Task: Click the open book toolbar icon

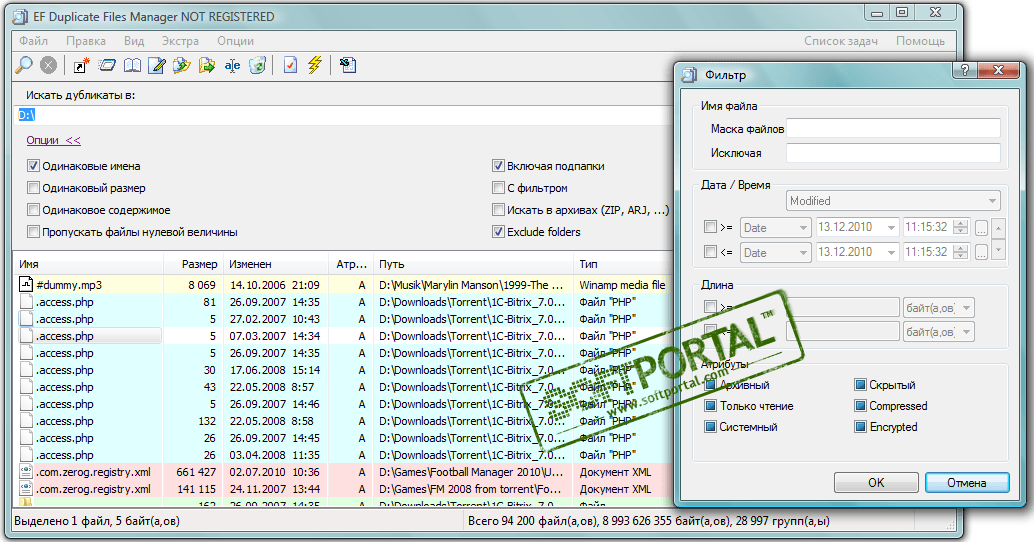Action: 132,65
